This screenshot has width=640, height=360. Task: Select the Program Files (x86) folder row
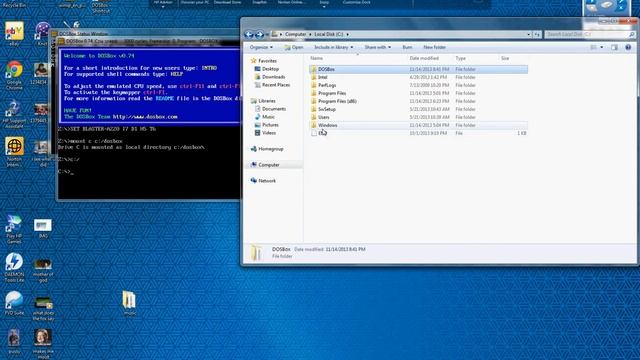(418, 101)
